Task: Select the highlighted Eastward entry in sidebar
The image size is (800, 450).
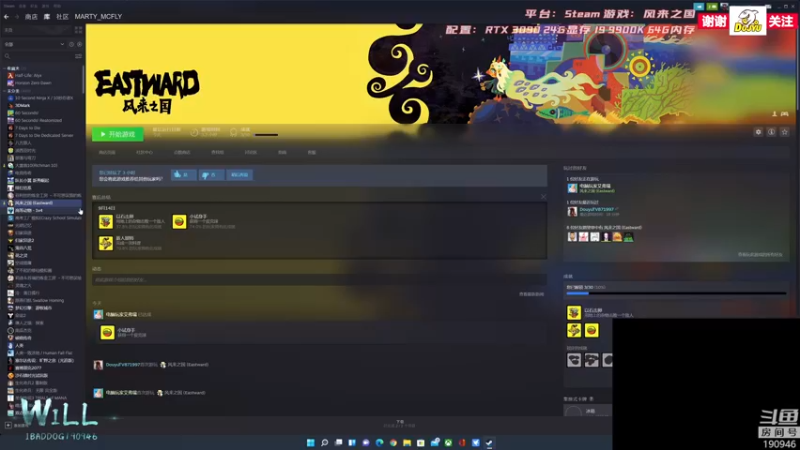Action: (x=42, y=203)
